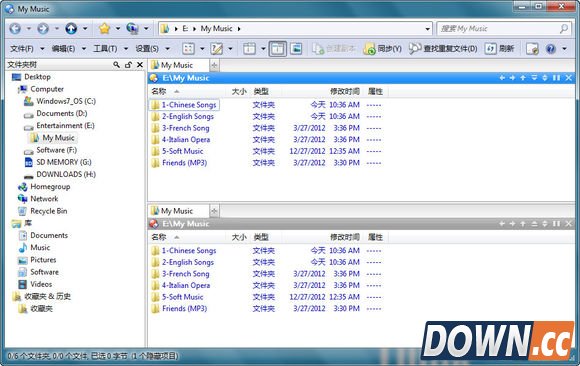Open the 文件(F) menu
The width and height of the screenshot is (580, 366).
(x=22, y=48)
